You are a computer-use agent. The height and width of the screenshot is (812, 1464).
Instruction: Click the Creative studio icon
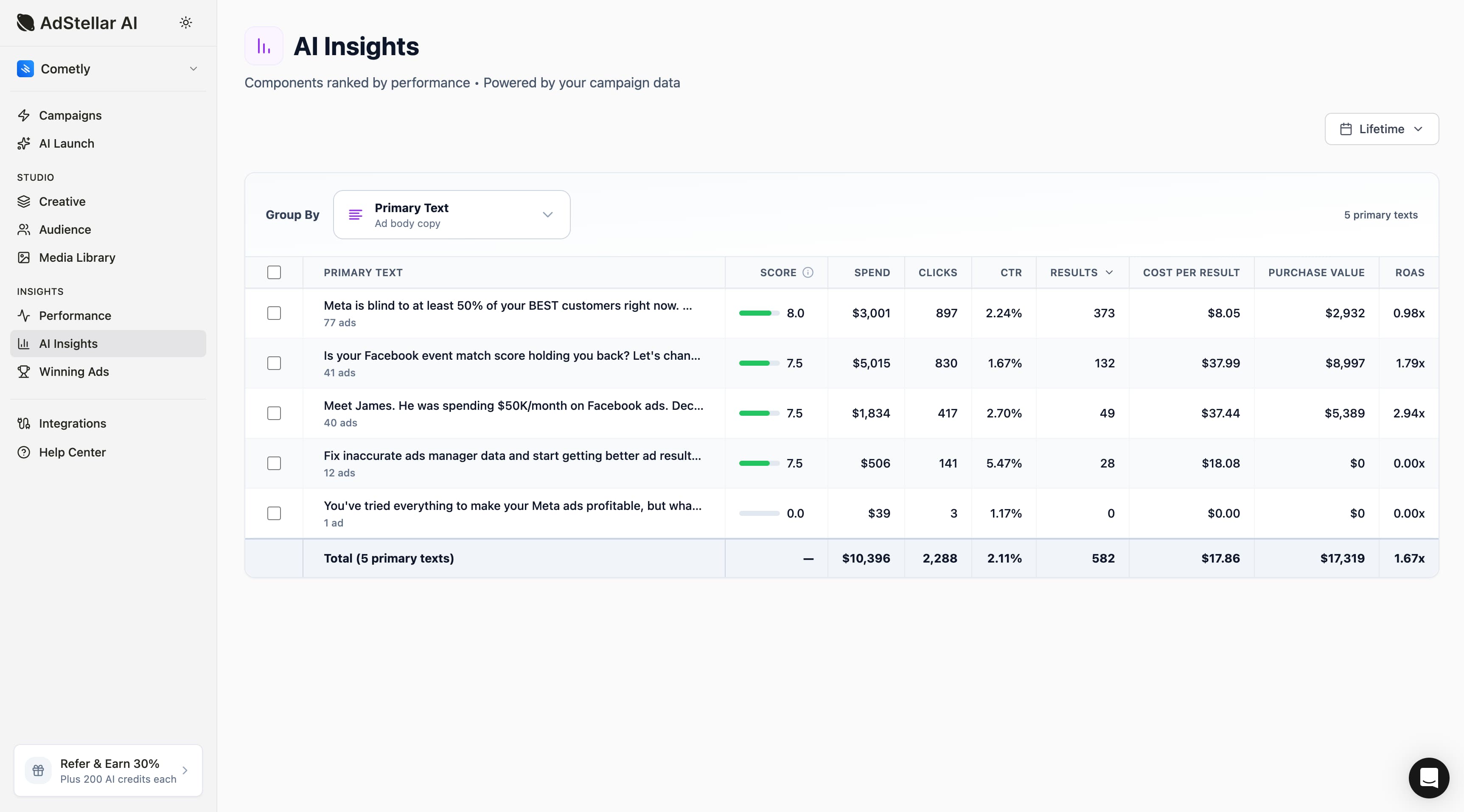(x=23, y=201)
